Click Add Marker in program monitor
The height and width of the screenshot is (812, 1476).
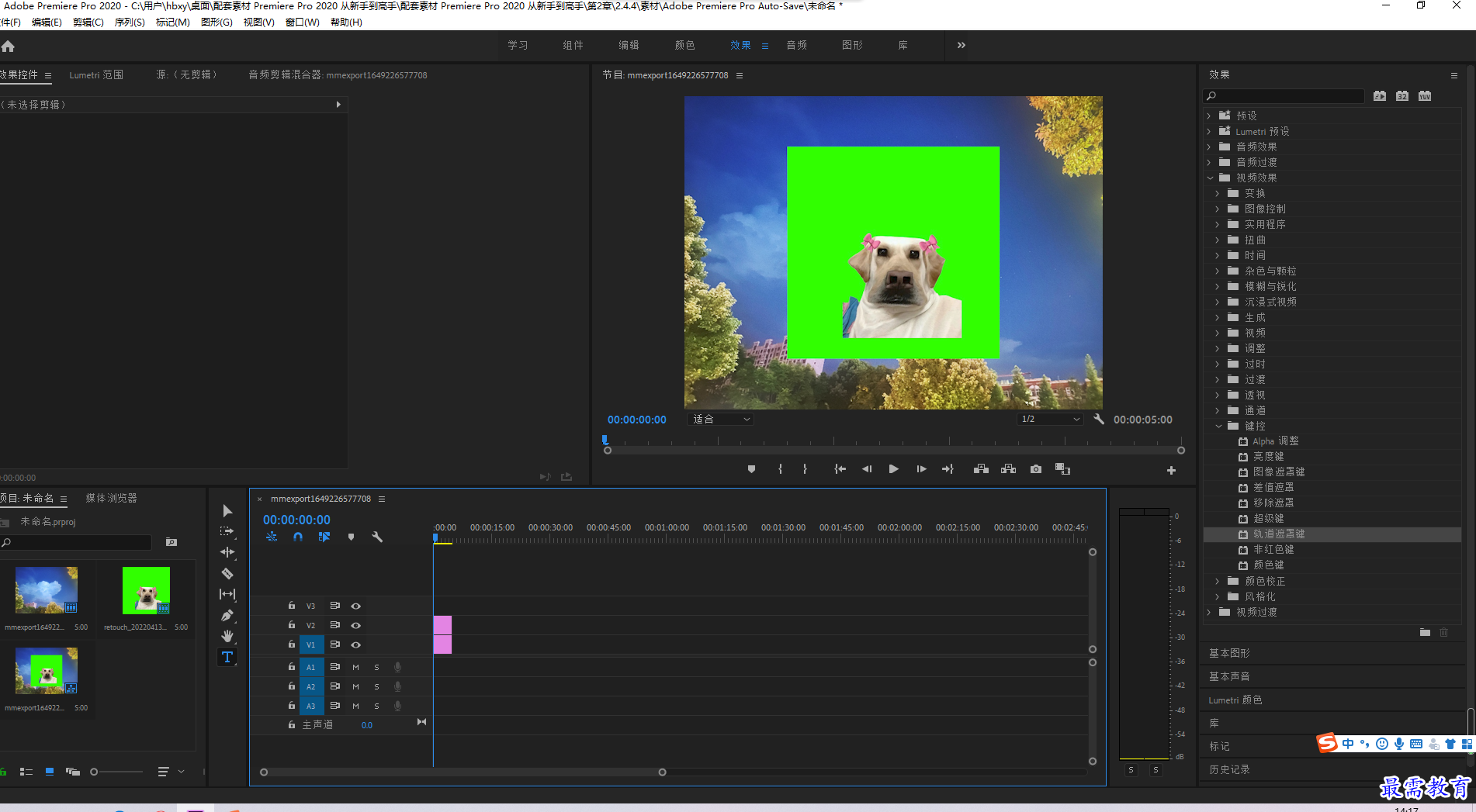click(751, 469)
